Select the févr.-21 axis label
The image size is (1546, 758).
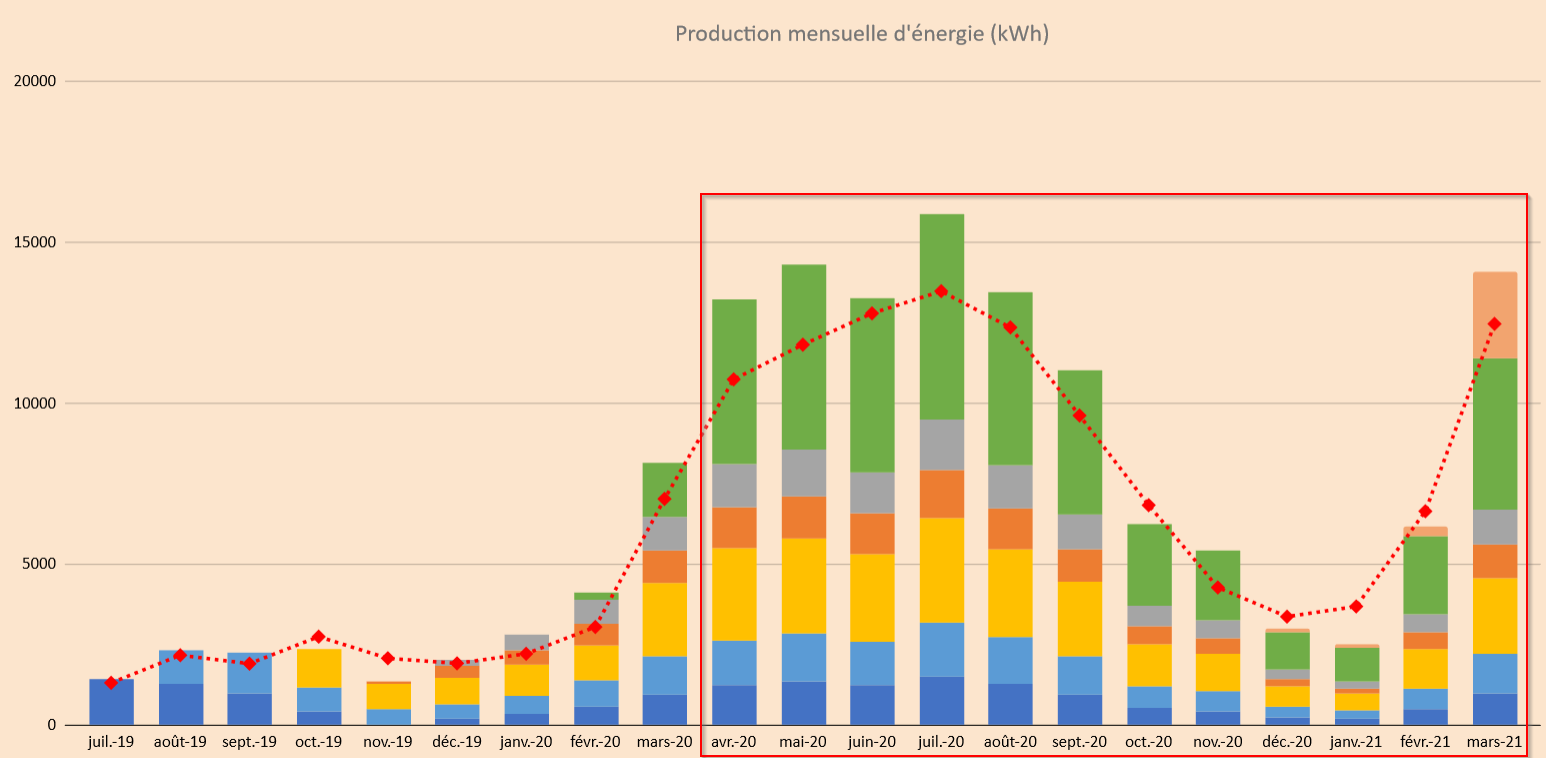pyautogui.click(x=1425, y=742)
